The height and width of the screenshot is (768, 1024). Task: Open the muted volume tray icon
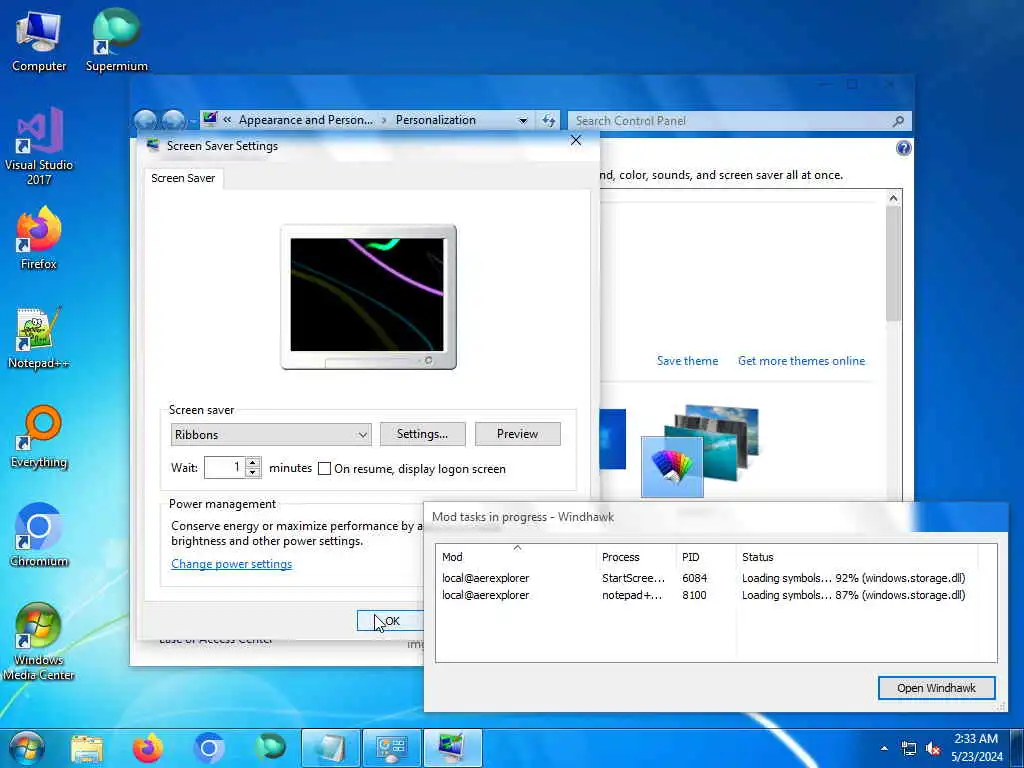point(933,748)
